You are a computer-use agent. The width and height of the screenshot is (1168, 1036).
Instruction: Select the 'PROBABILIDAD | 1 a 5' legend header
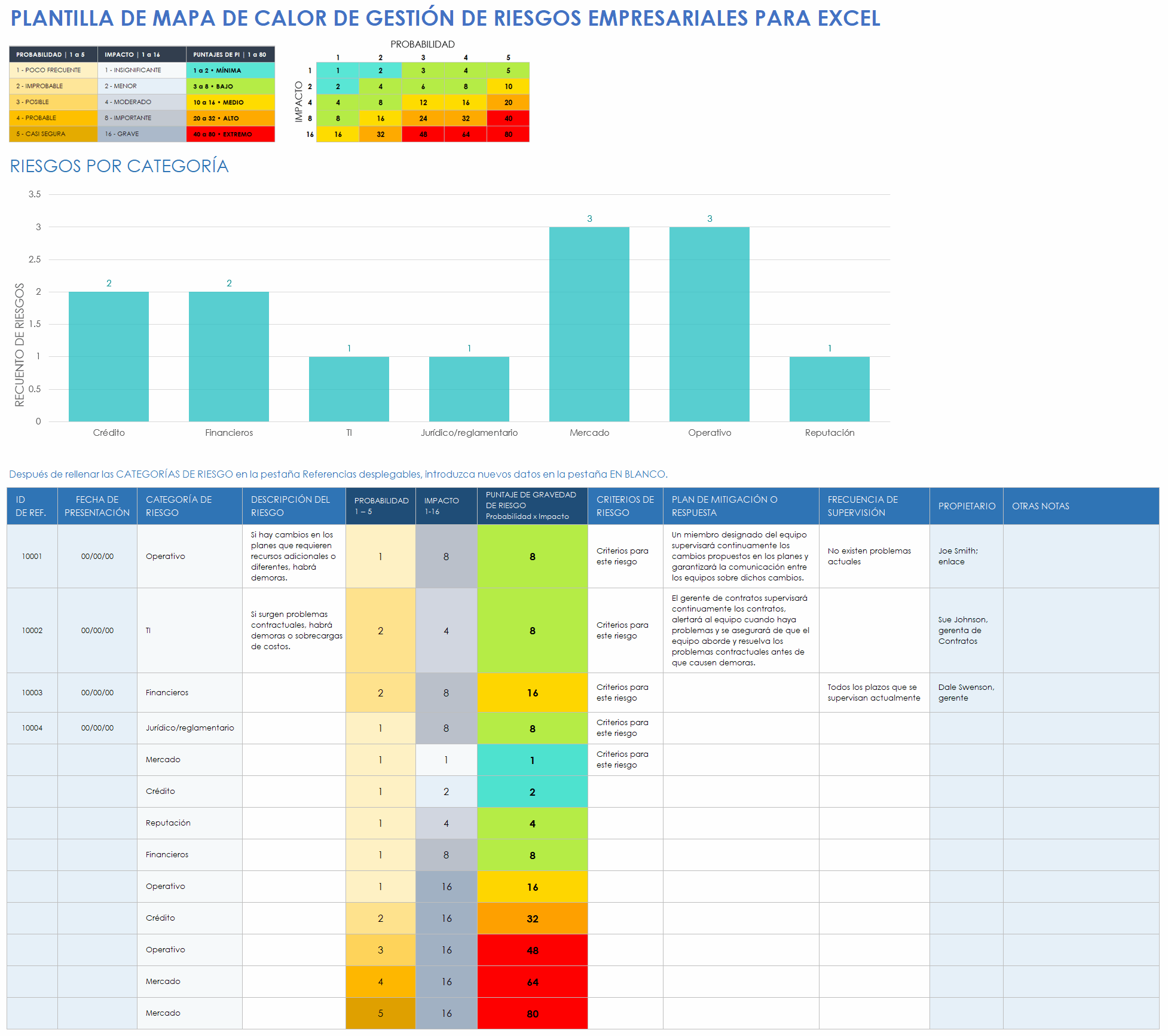pyautogui.click(x=53, y=54)
